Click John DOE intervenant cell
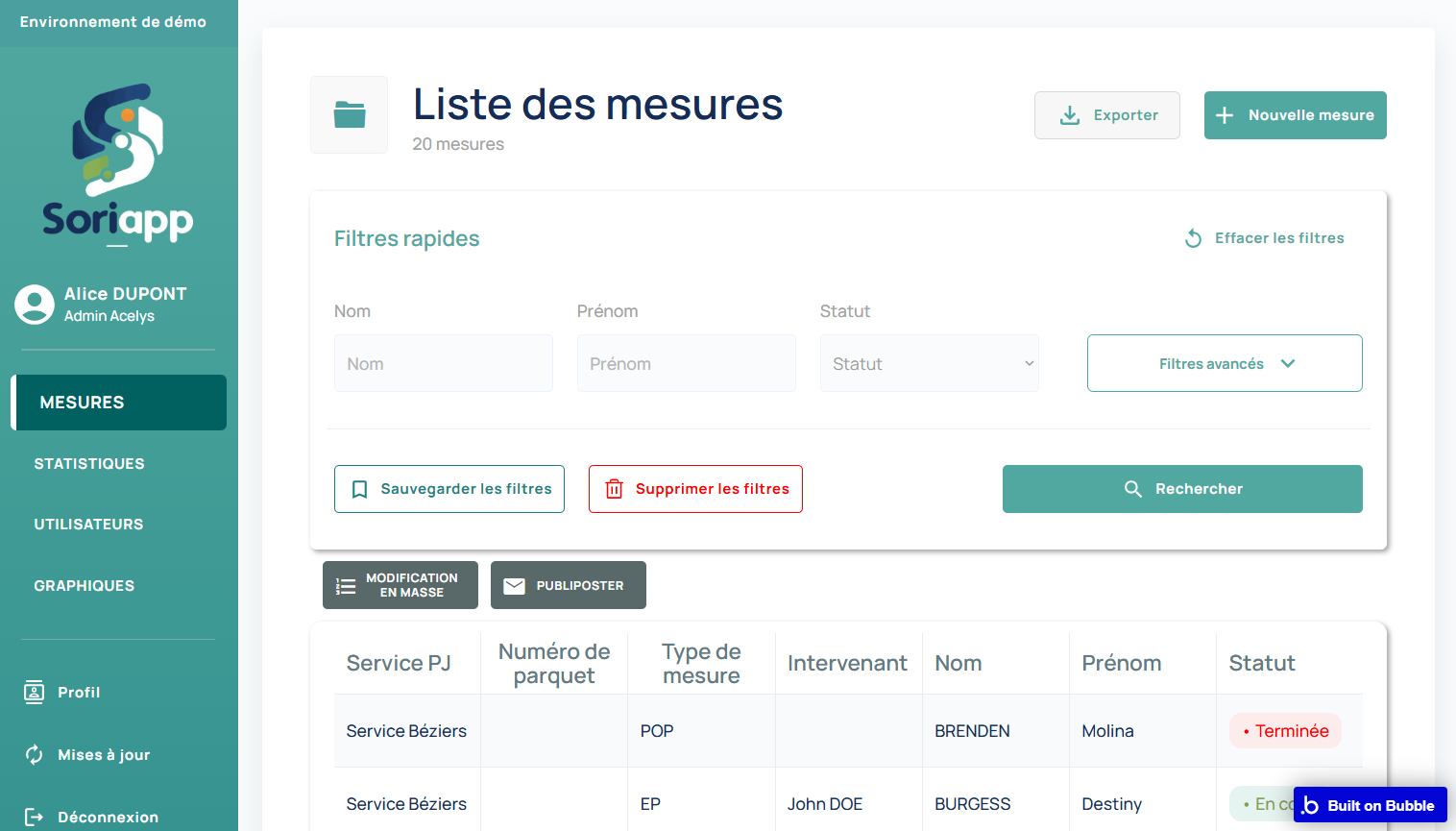 (825, 804)
